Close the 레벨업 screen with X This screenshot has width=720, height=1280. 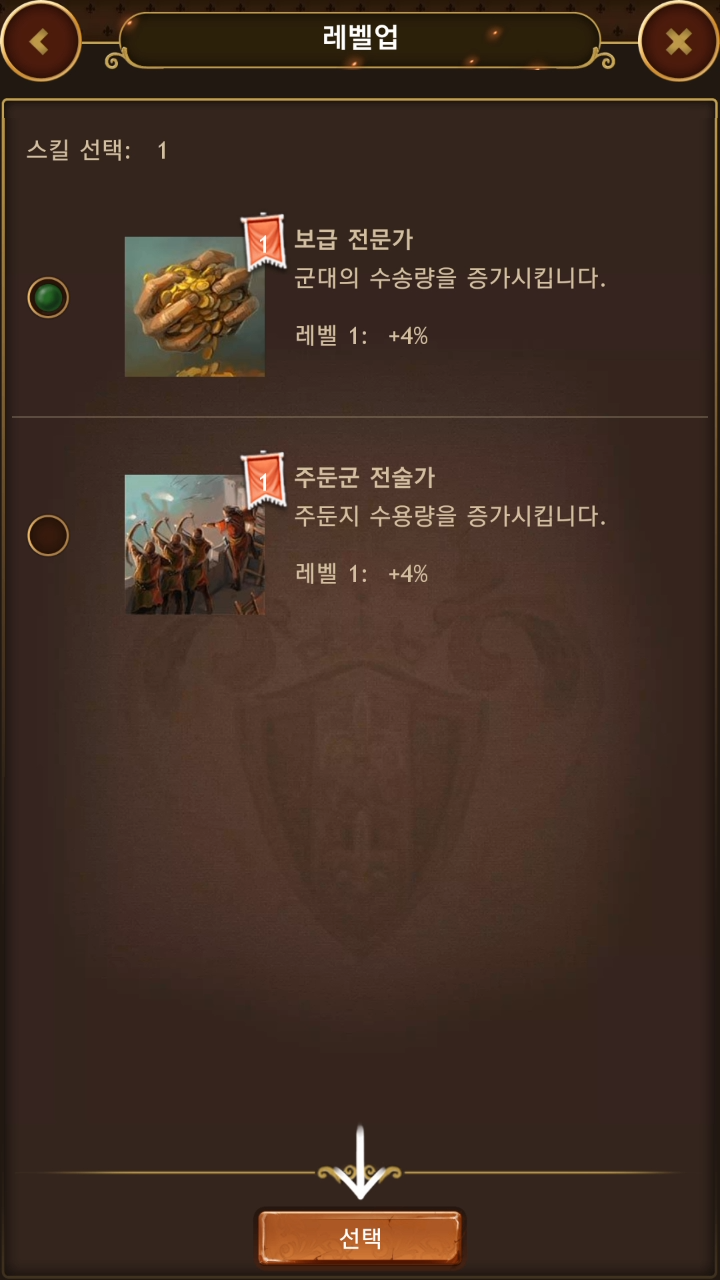tap(679, 41)
